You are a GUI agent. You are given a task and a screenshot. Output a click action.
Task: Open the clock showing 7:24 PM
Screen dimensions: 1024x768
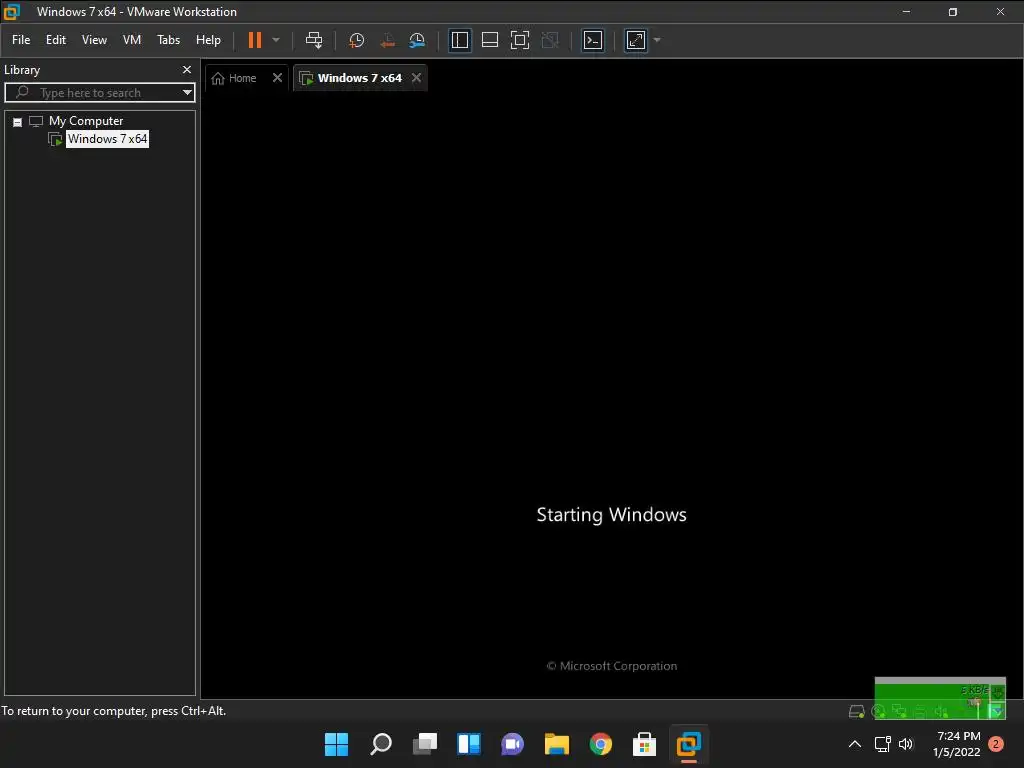click(957, 744)
